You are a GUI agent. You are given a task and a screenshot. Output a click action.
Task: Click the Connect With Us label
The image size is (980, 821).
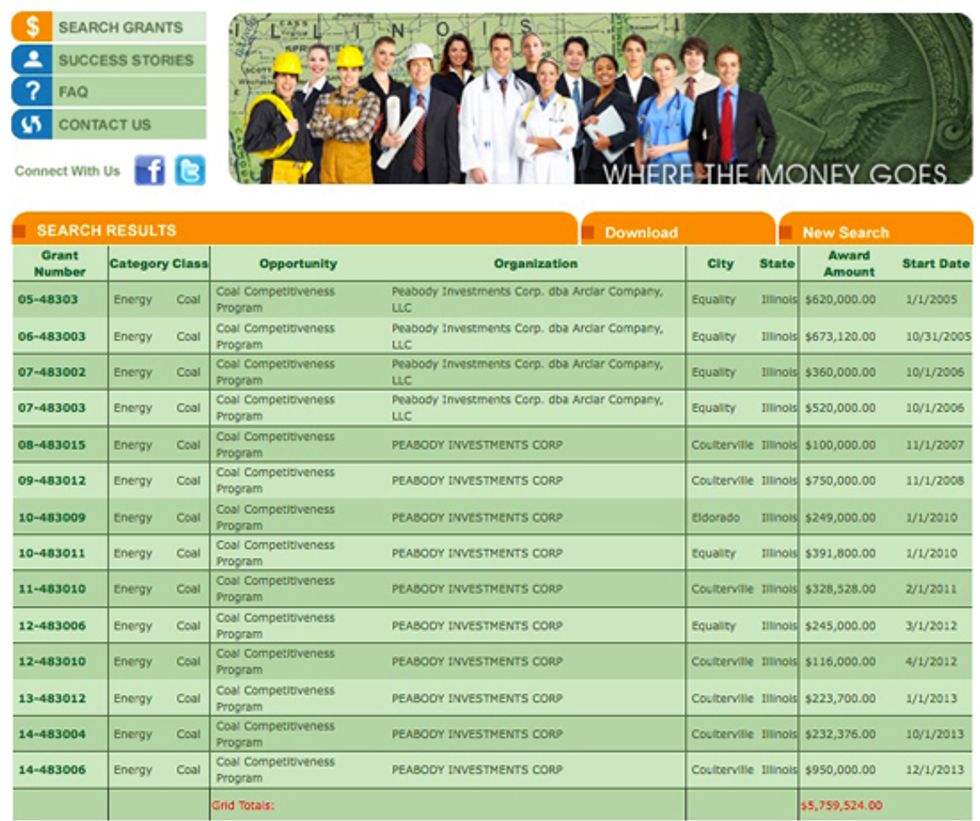pos(68,171)
